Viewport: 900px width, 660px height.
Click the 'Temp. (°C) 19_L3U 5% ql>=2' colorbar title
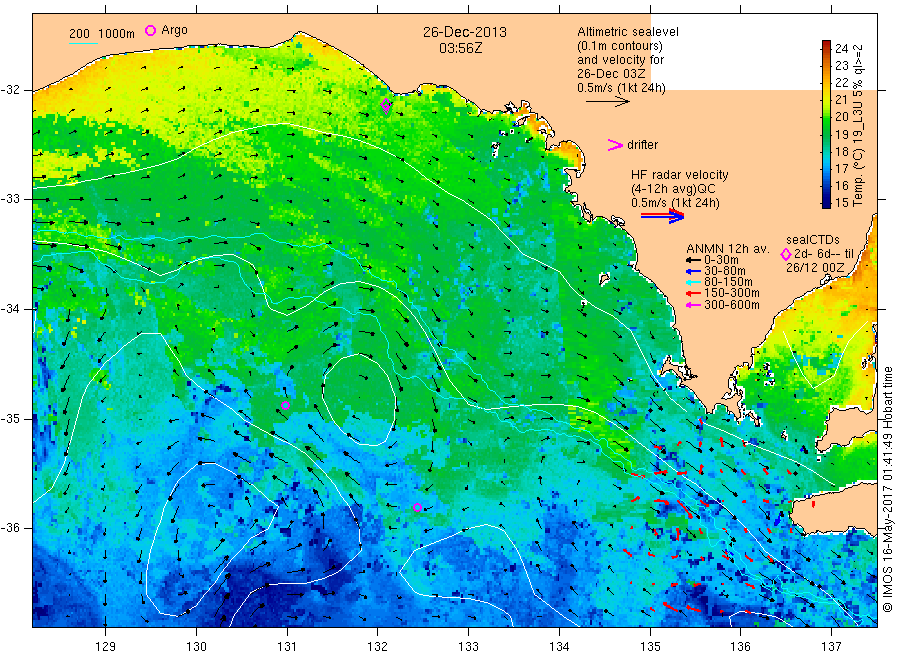[858, 125]
